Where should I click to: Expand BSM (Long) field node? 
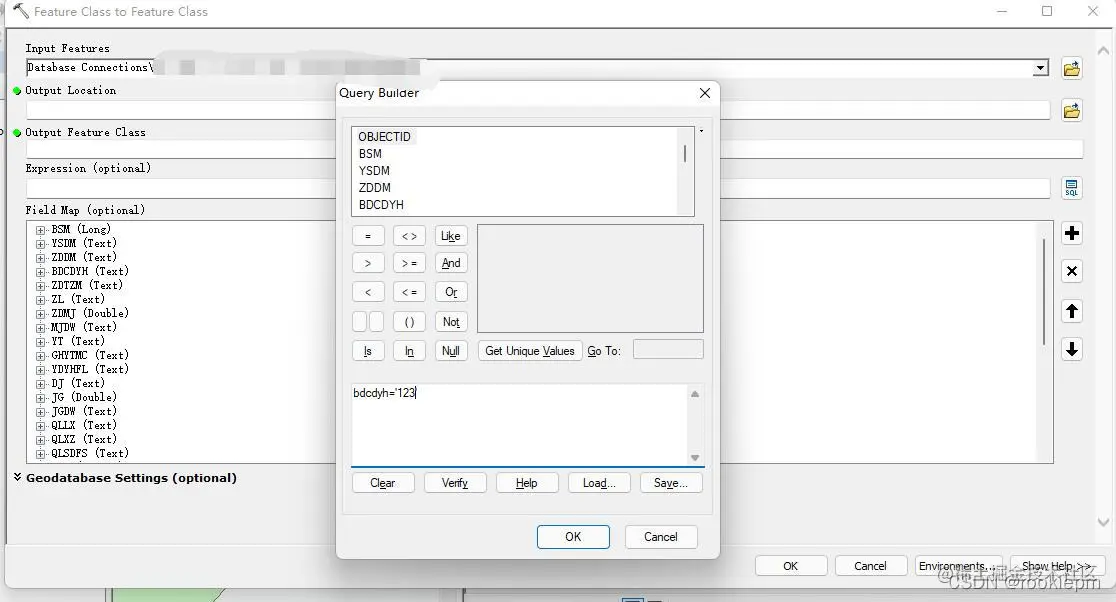pos(41,230)
